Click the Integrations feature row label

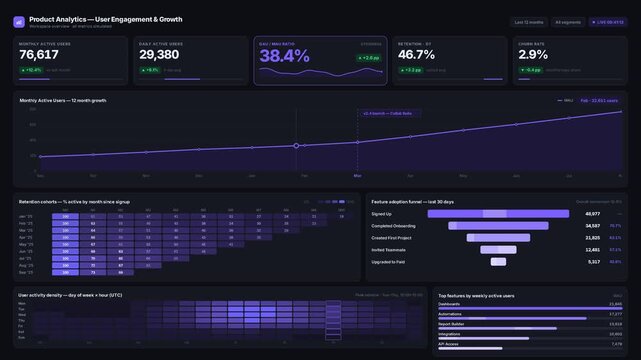[x=449, y=334]
